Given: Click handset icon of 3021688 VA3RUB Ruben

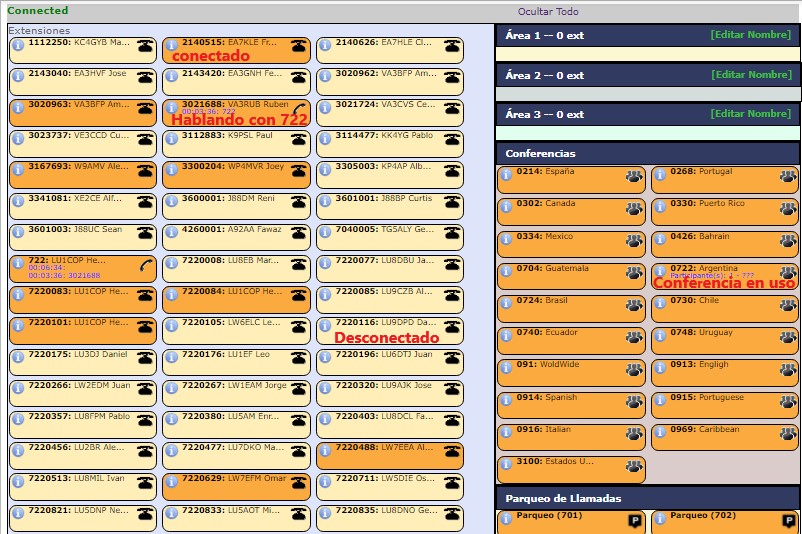Looking at the screenshot, I should pos(298,108).
